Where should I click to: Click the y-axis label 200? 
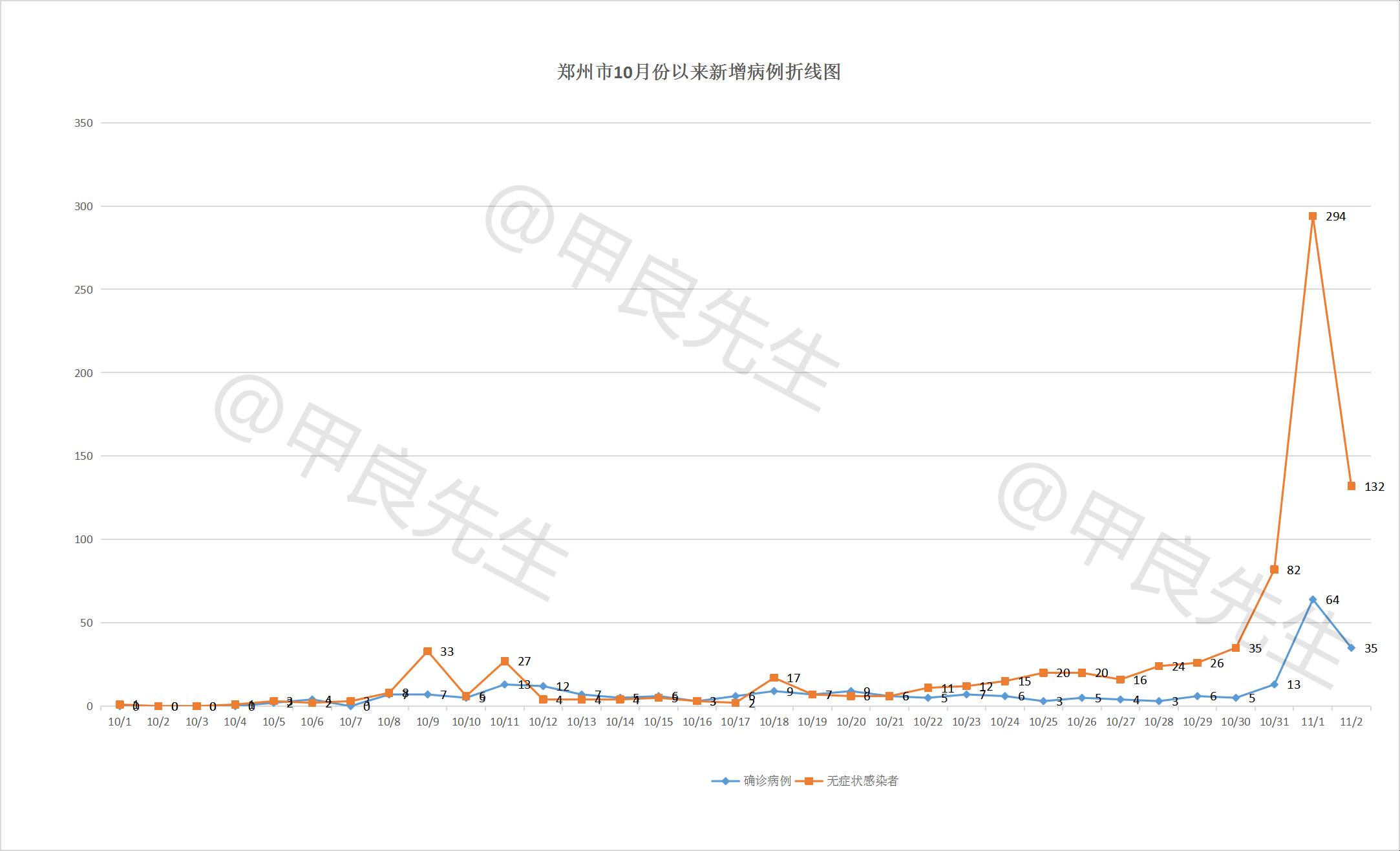coord(83,373)
